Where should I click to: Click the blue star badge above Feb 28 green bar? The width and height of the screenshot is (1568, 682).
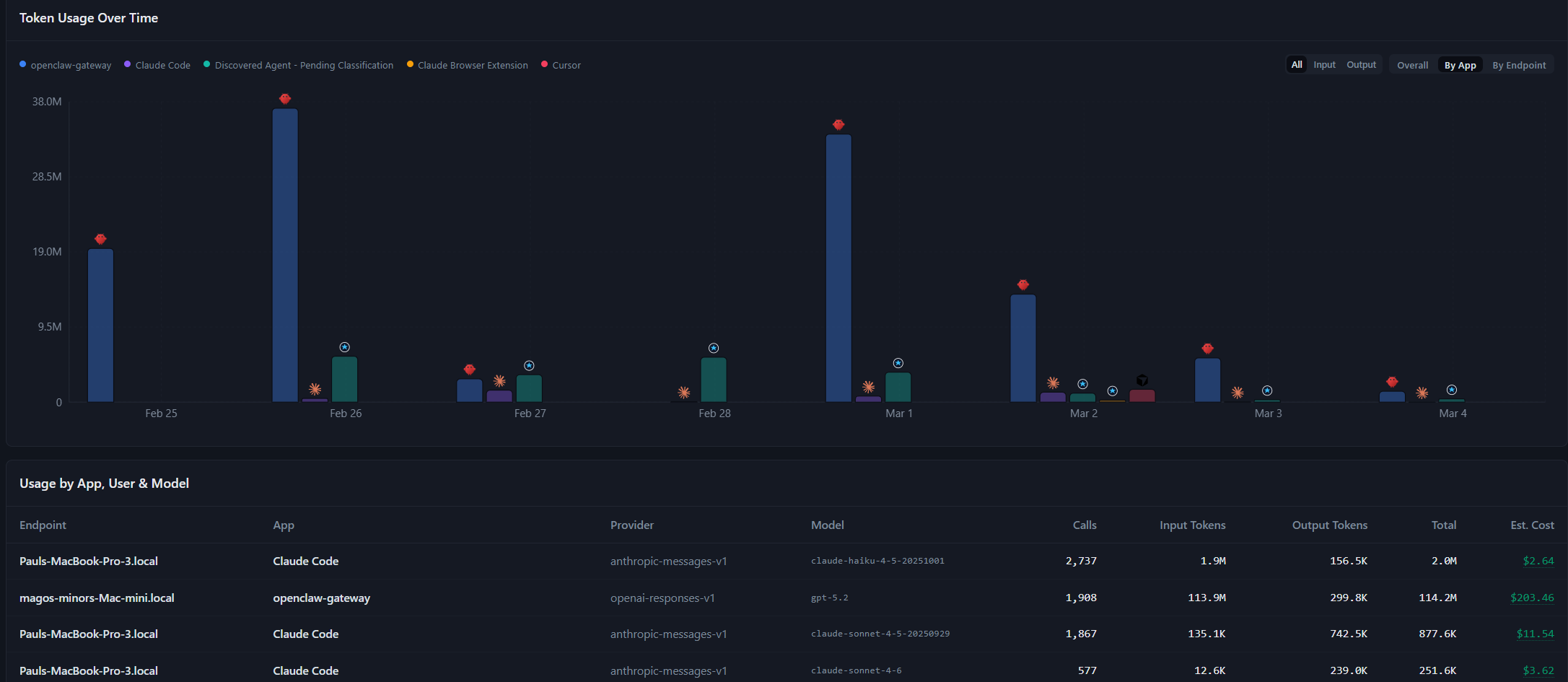click(714, 347)
